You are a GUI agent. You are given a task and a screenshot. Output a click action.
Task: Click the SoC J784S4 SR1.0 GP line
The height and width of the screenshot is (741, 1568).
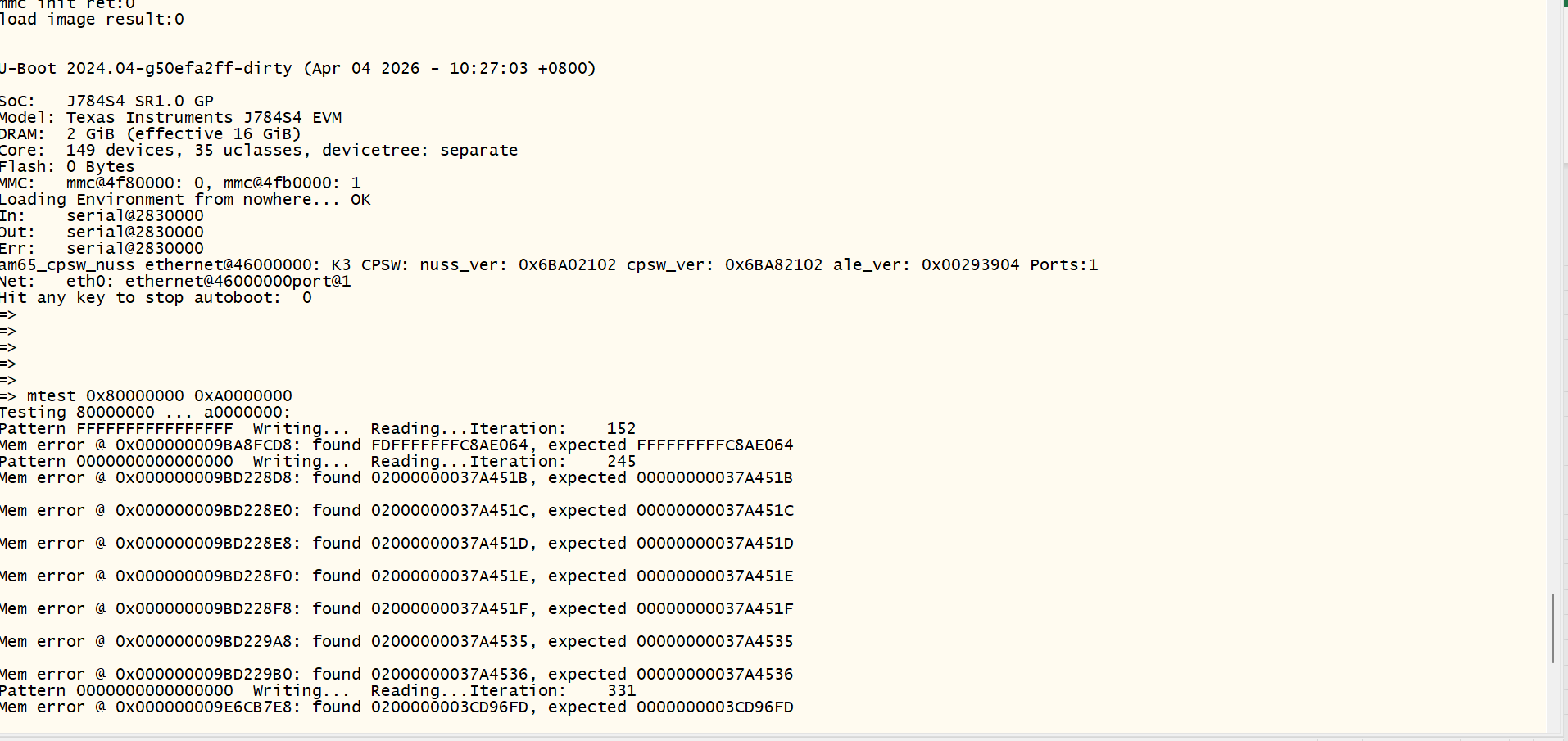(x=106, y=101)
